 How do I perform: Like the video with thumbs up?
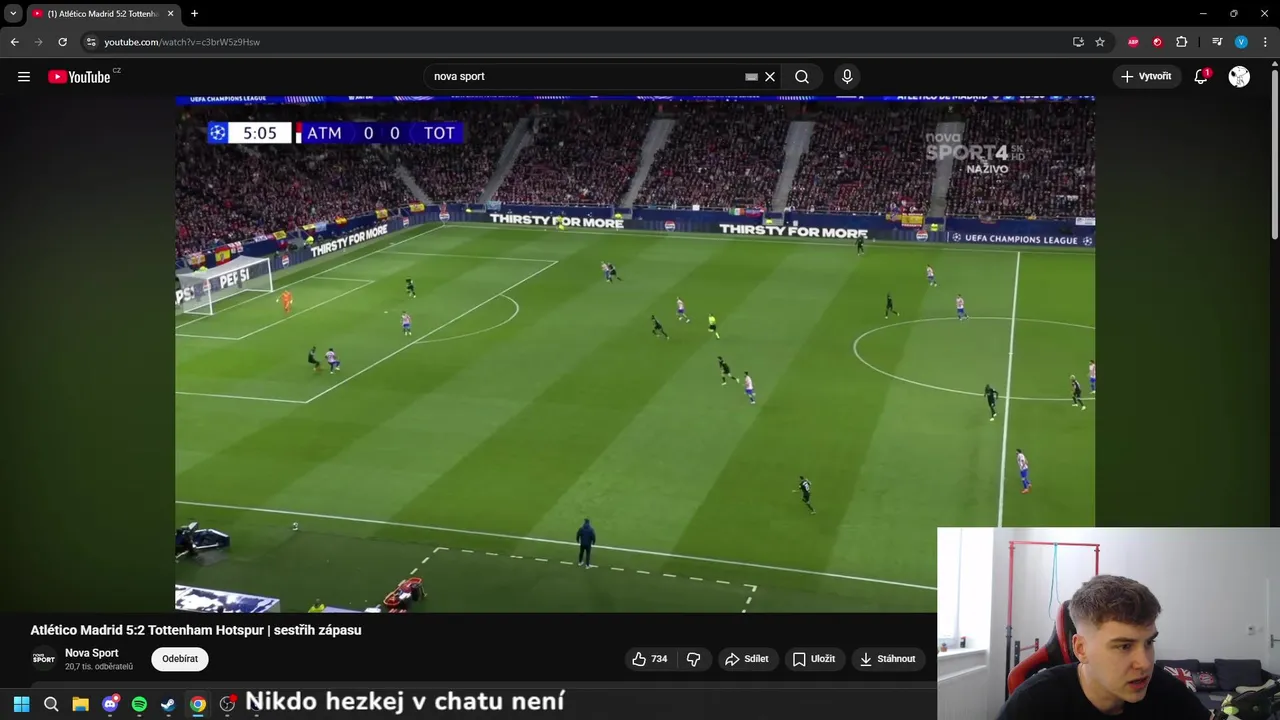click(x=649, y=659)
